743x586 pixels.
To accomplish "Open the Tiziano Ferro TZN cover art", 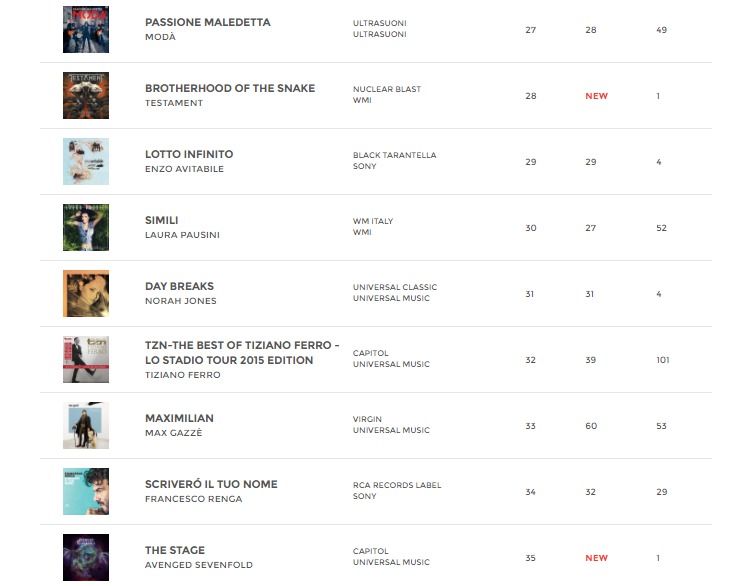I will 86,360.
